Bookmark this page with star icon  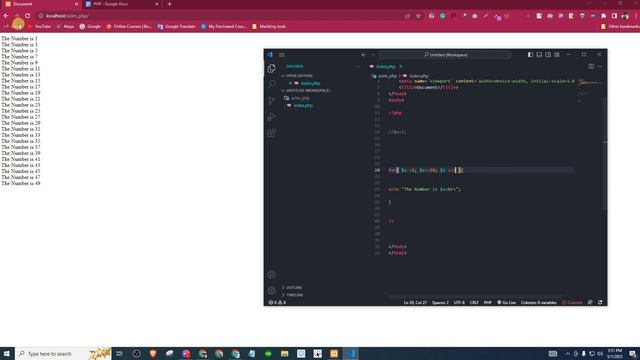[418, 16]
